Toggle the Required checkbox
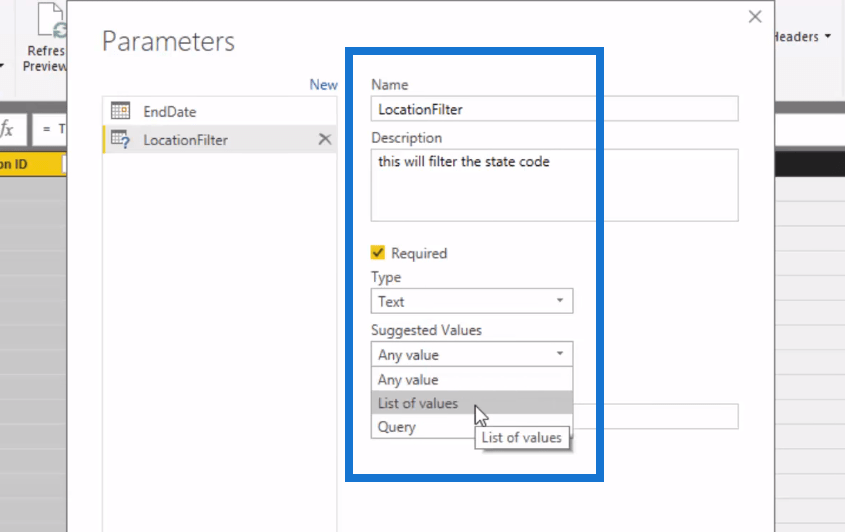 click(378, 252)
